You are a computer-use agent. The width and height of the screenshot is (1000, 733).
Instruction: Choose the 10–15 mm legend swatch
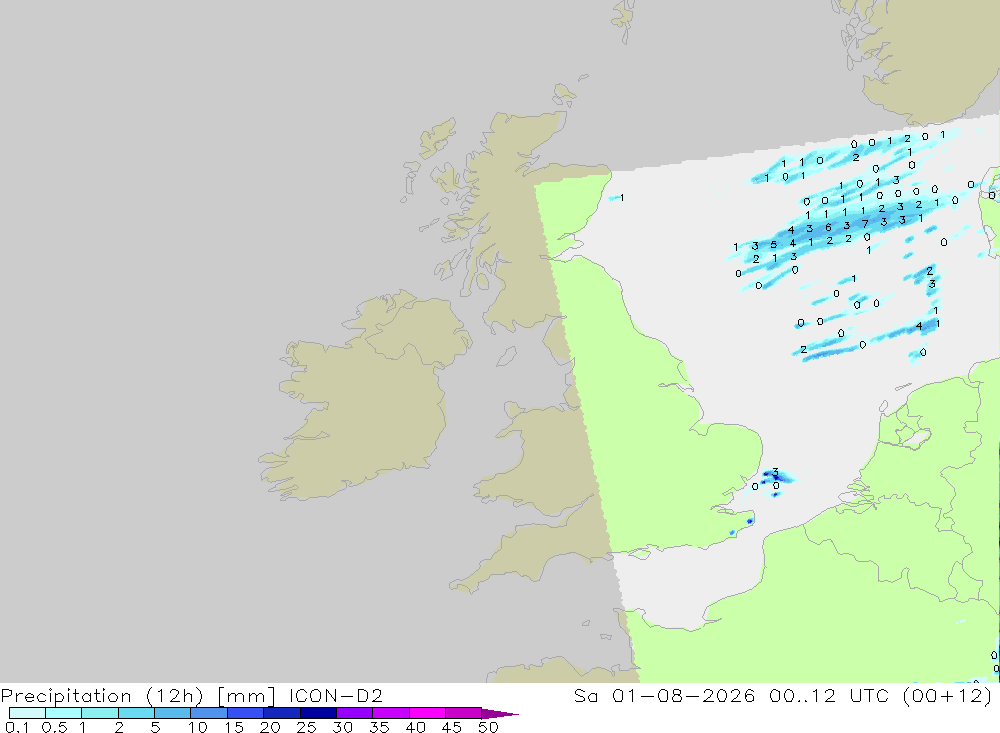209,713
